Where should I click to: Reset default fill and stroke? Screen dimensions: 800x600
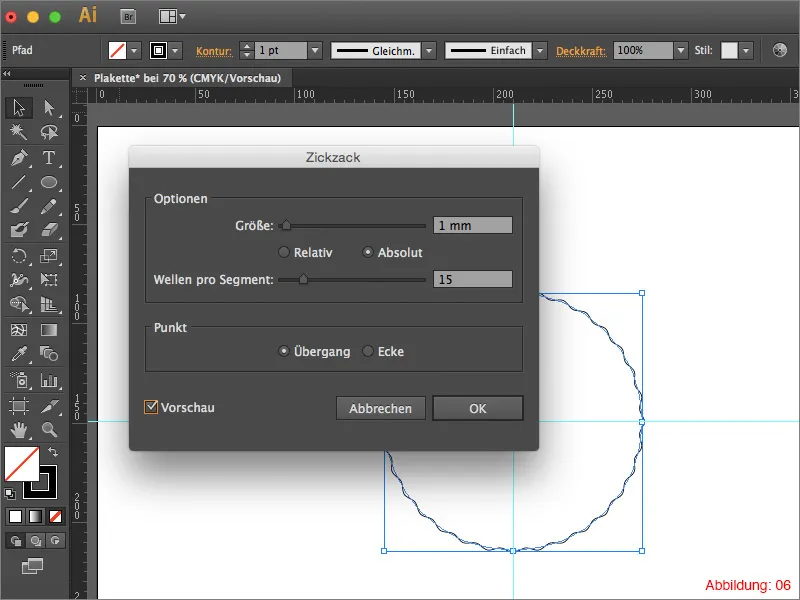click(x=10, y=493)
